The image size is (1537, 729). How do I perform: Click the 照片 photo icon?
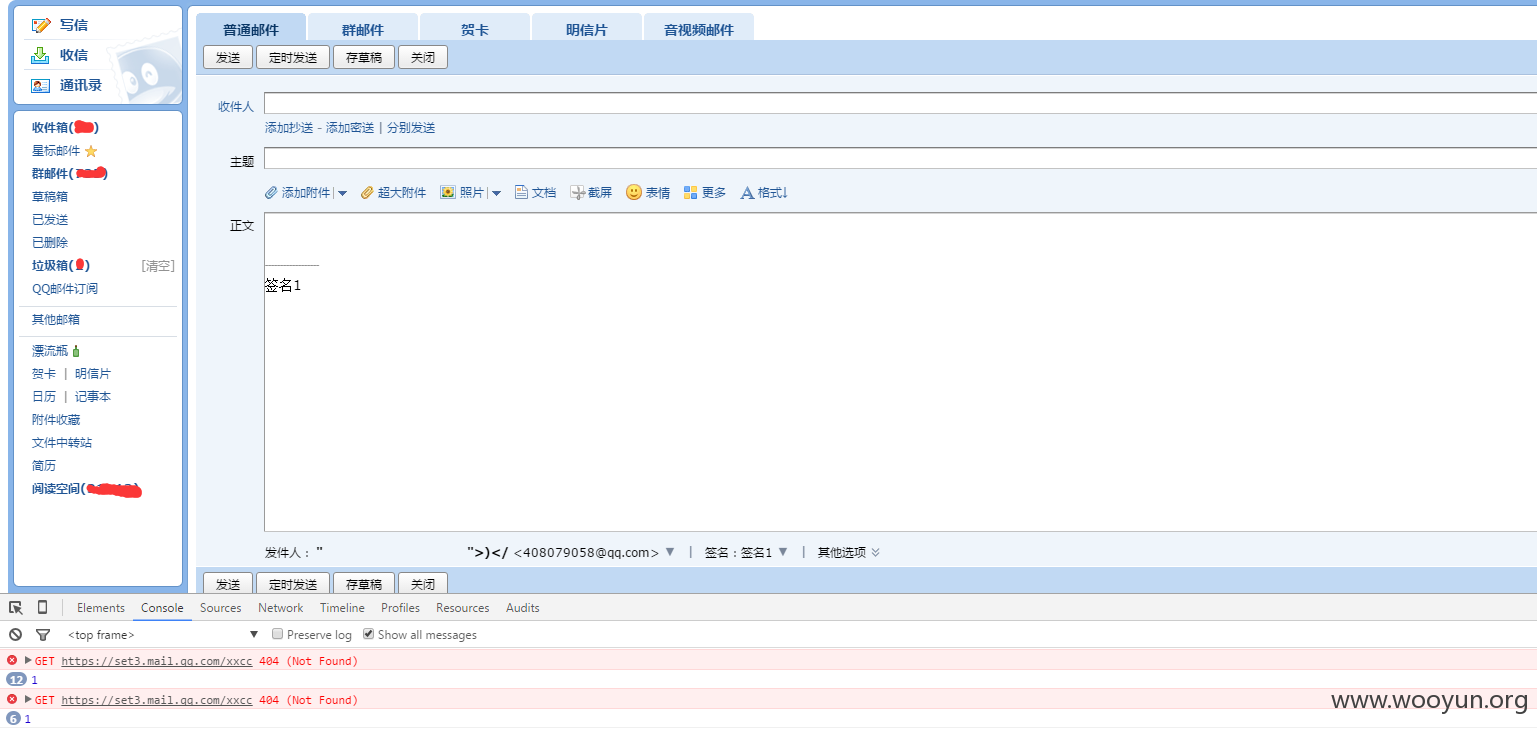click(448, 193)
